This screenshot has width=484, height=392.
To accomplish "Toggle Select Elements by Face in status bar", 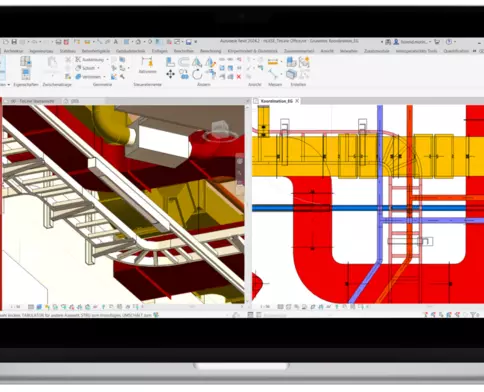I will [449, 315].
